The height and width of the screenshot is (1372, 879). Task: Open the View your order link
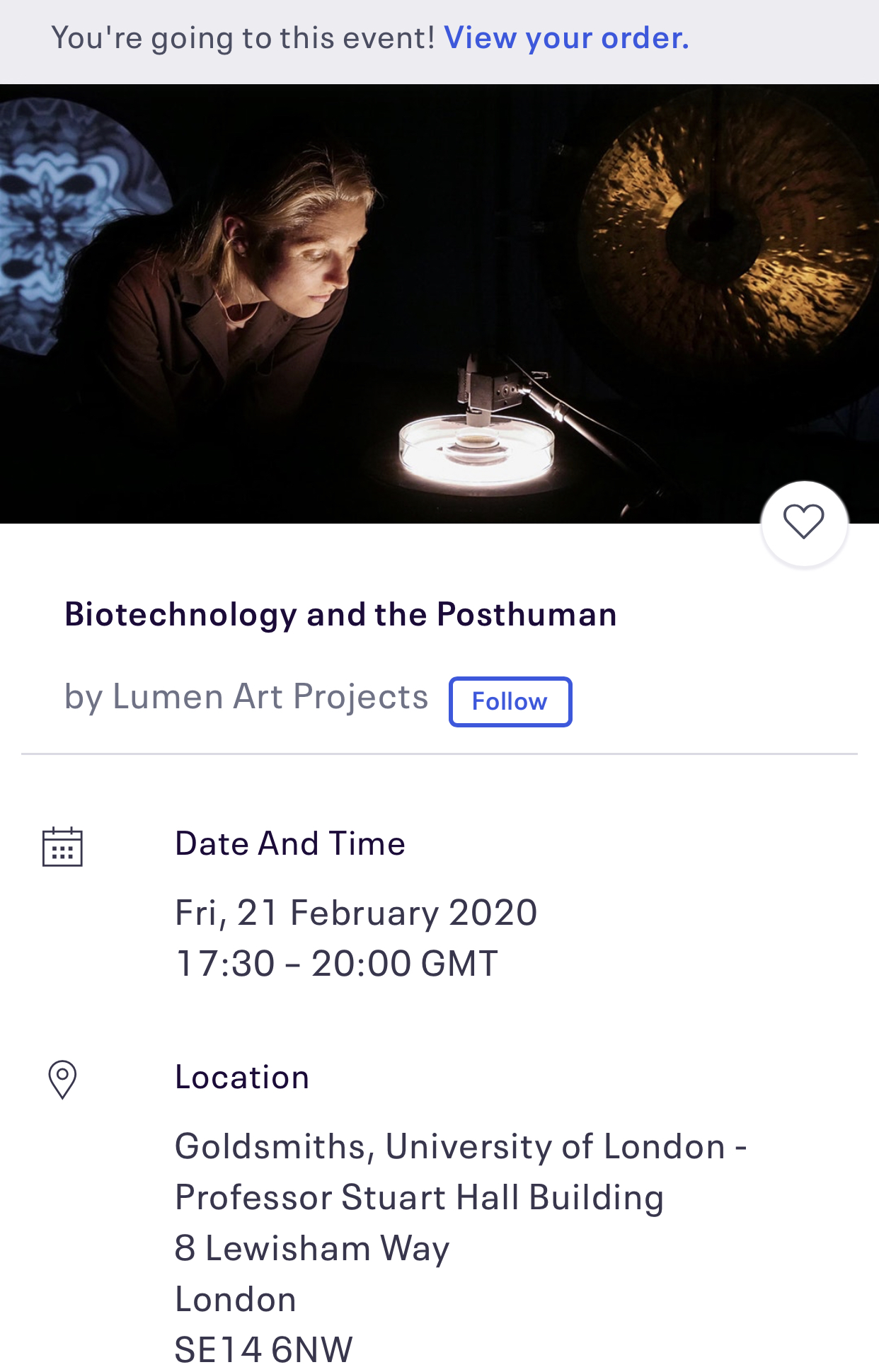pyautogui.click(x=566, y=38)
